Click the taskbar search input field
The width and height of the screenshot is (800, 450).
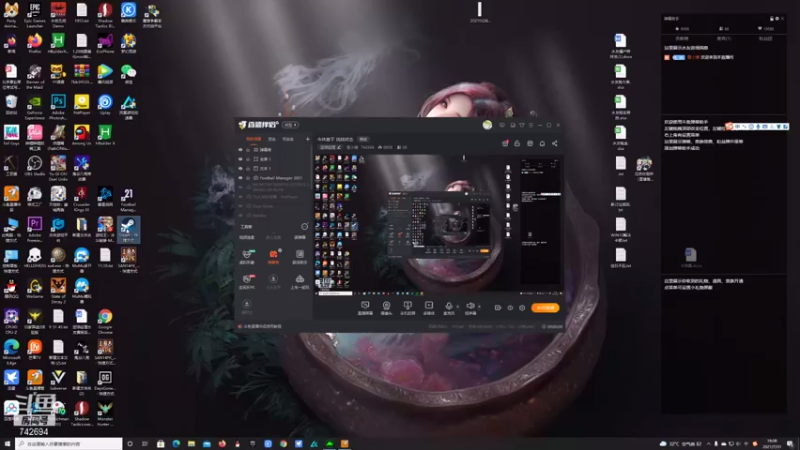point(69,444)
